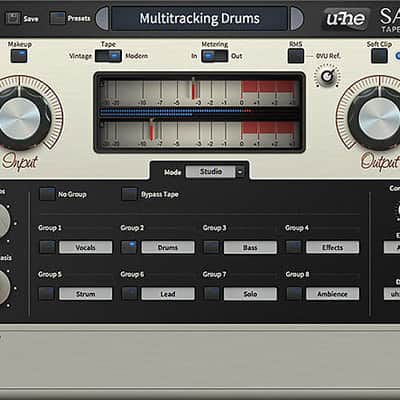The width and height of the screenshot is (400, 400).
Task: Toggle Group 8 selector button
Action: tap(294, 294)
